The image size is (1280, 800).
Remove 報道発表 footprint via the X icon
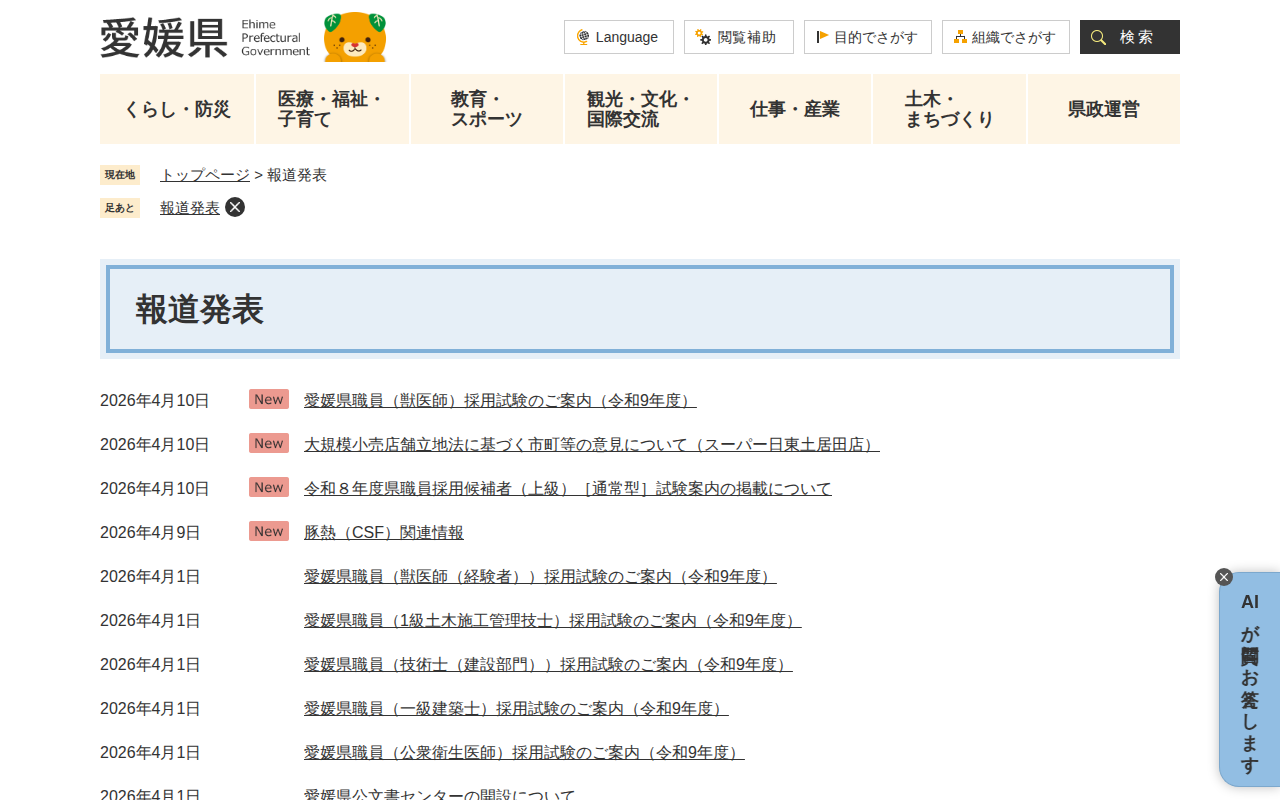[234, 207]
